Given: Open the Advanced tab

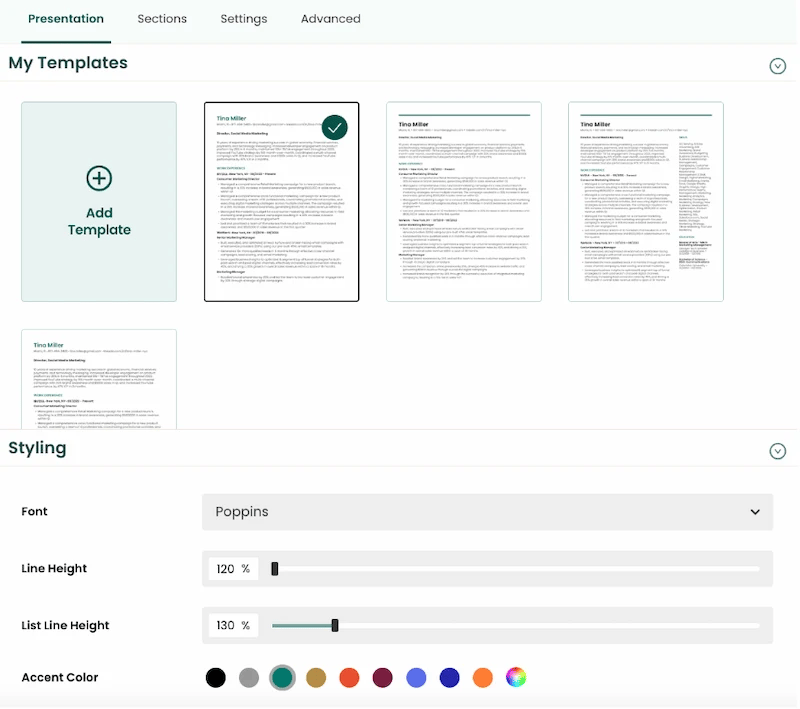Looking at the screenshot, I should (x=330, y=19).
